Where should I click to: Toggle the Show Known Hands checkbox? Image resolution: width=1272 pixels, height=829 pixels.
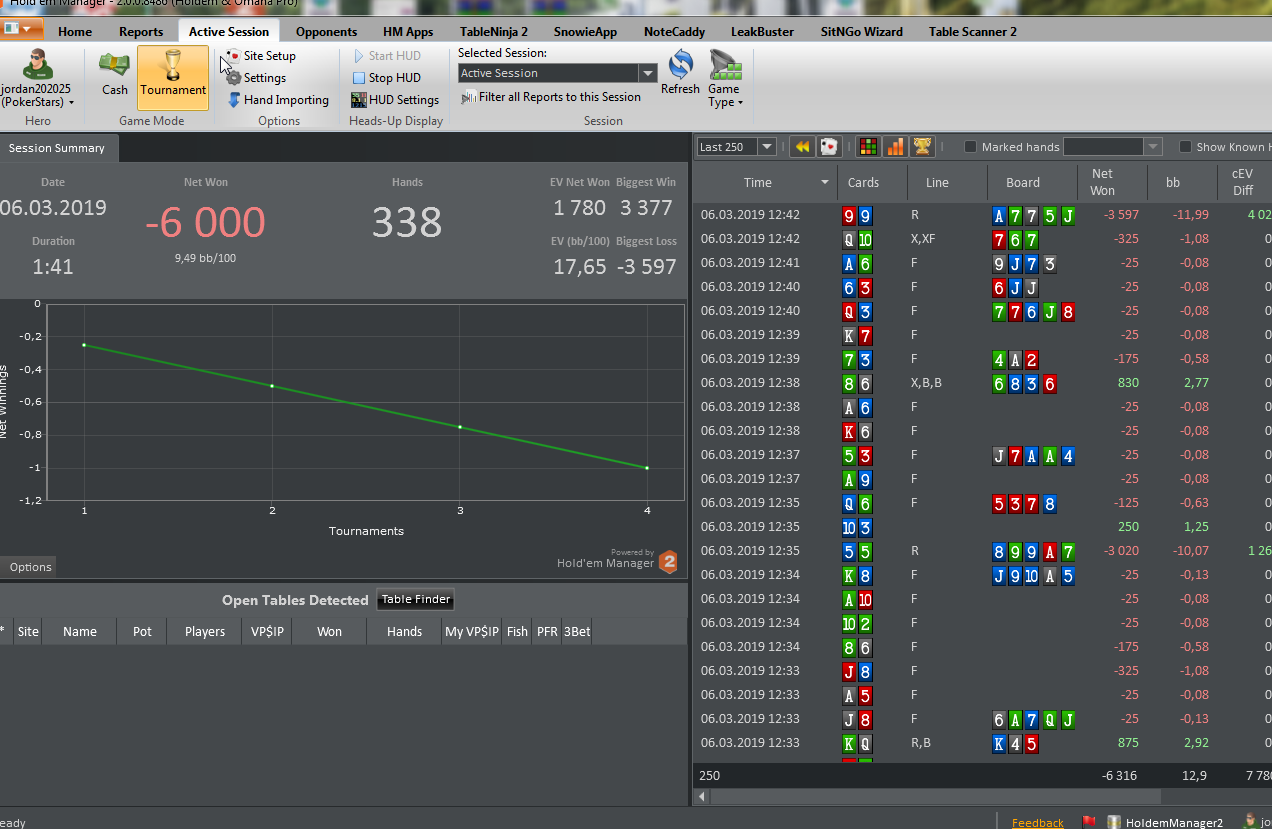click(x=1186, y=147)
